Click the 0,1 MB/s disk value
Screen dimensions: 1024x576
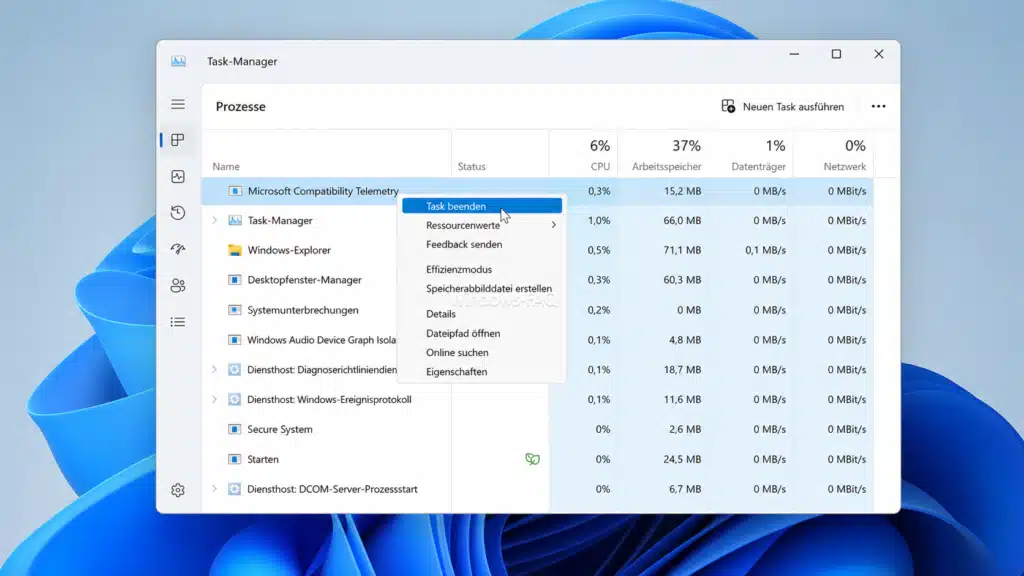[765, 250]
